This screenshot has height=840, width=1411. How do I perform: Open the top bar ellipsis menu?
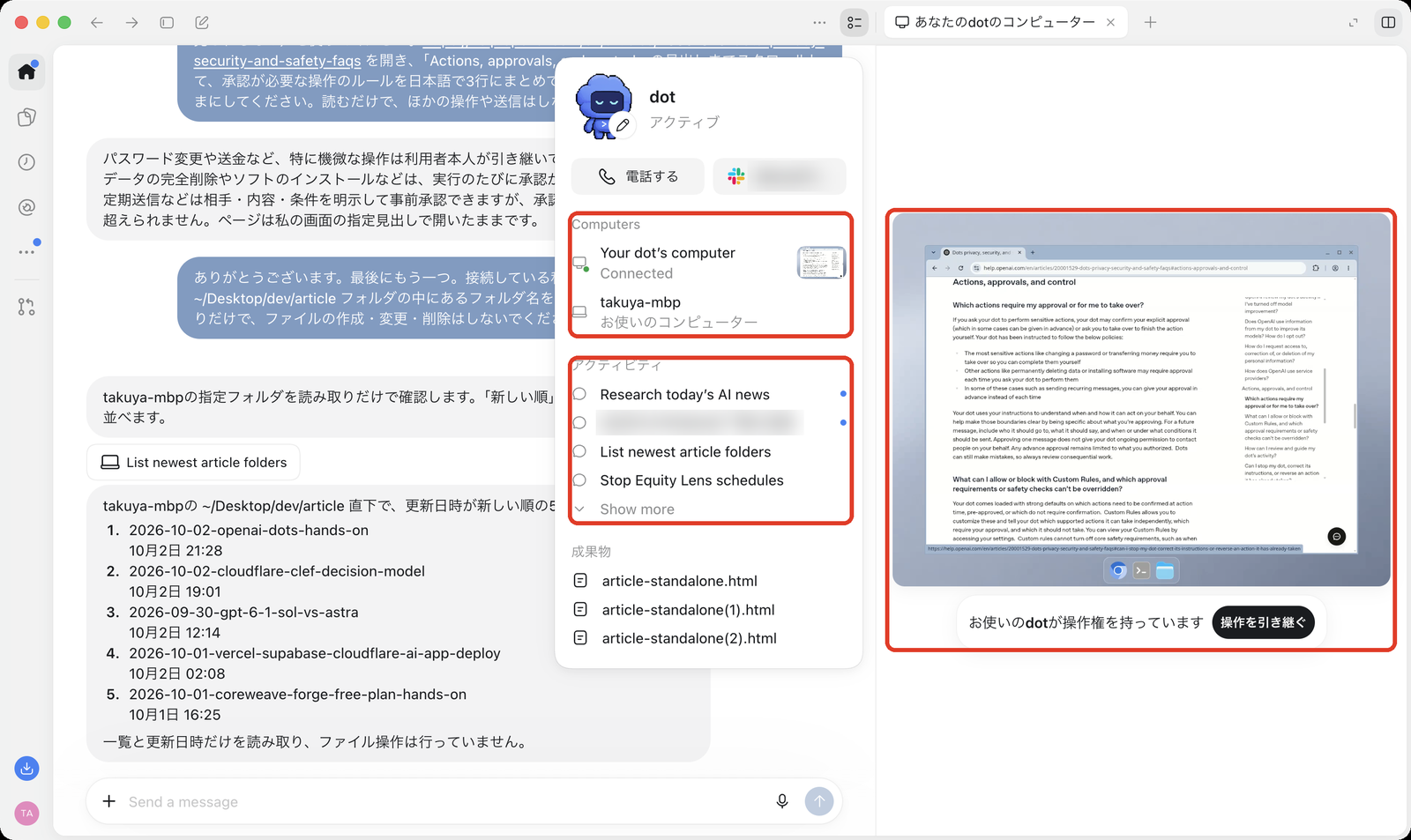click(819, 22)
